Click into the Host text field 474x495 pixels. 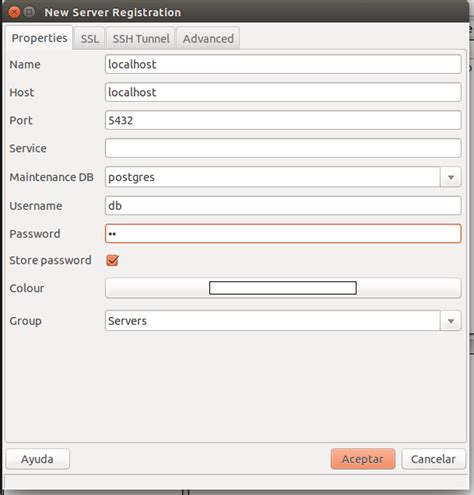(283, 92)
